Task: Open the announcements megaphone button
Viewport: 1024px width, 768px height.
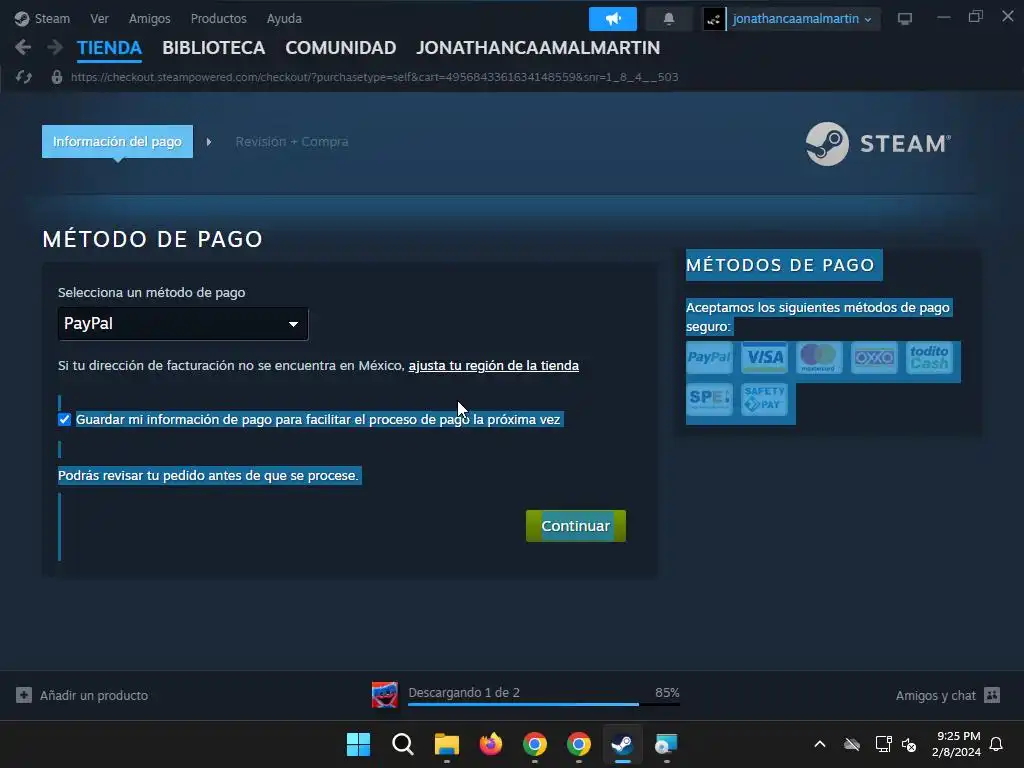Action: (x=613, y=18)
